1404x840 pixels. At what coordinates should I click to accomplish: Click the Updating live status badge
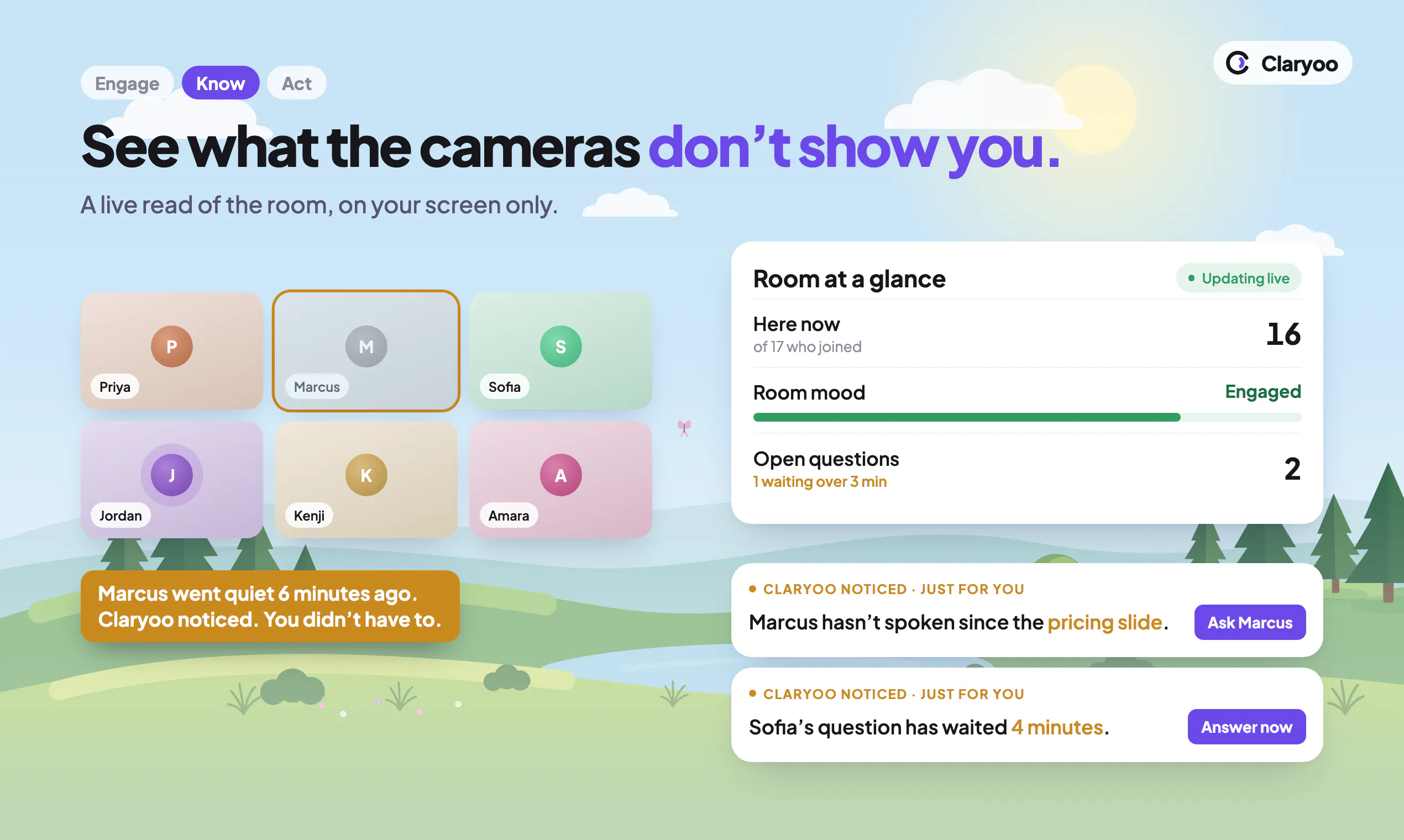pos(1239,278)
